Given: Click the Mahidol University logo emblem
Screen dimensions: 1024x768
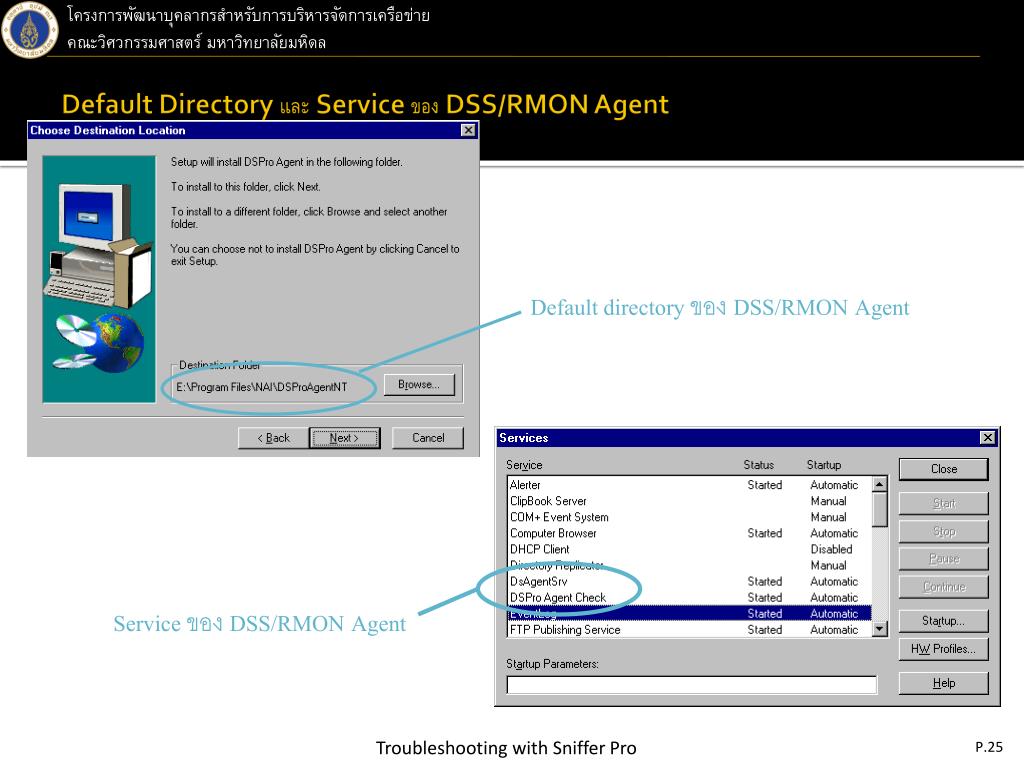Looking at the screenshot, I should tap(29, 30).
